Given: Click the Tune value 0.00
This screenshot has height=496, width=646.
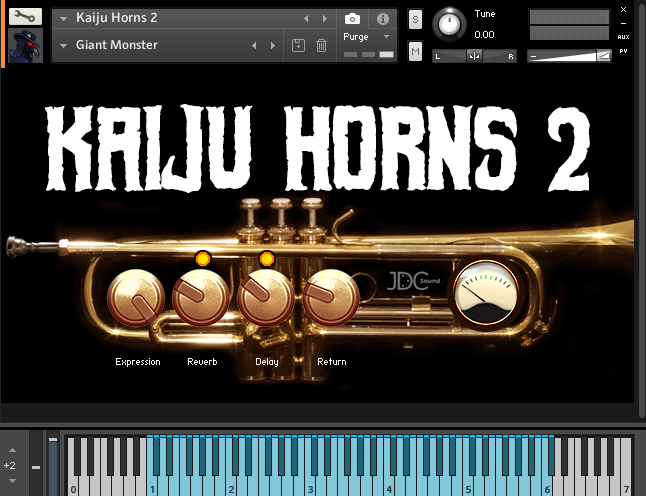Looking at the screenshot, I should 484,35.
